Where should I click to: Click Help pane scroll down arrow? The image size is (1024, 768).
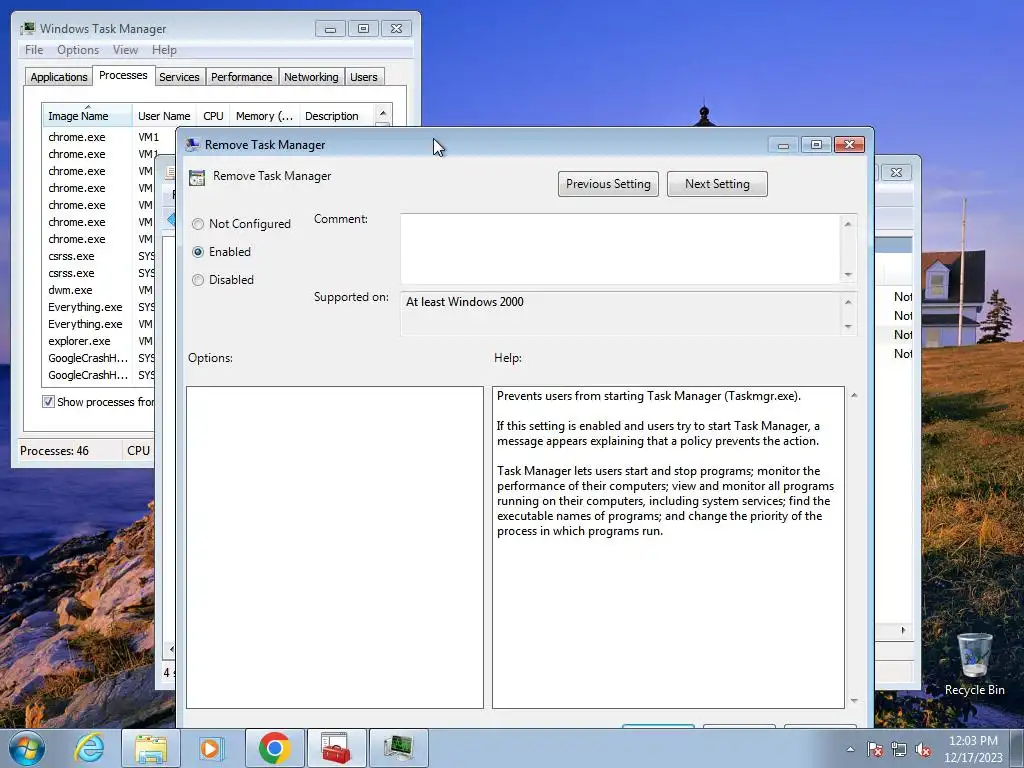[854, 701]
